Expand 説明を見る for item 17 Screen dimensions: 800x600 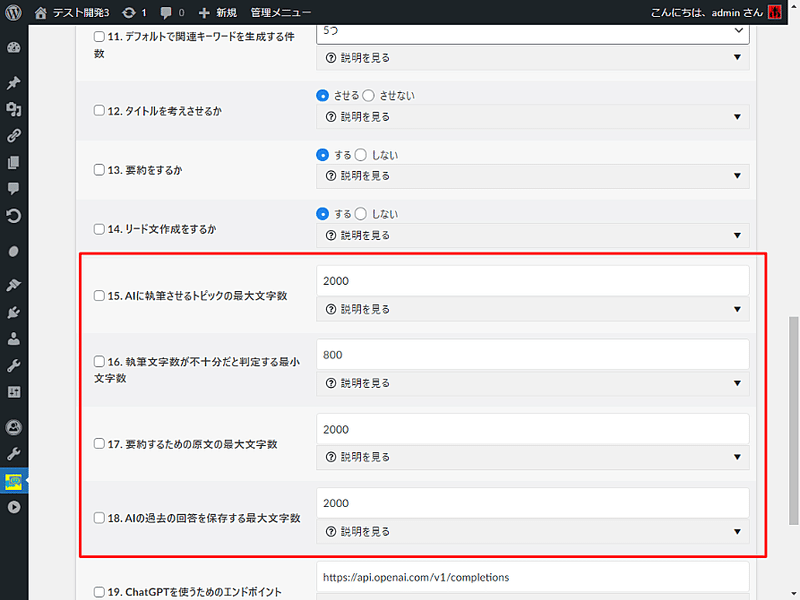[533, 457]
